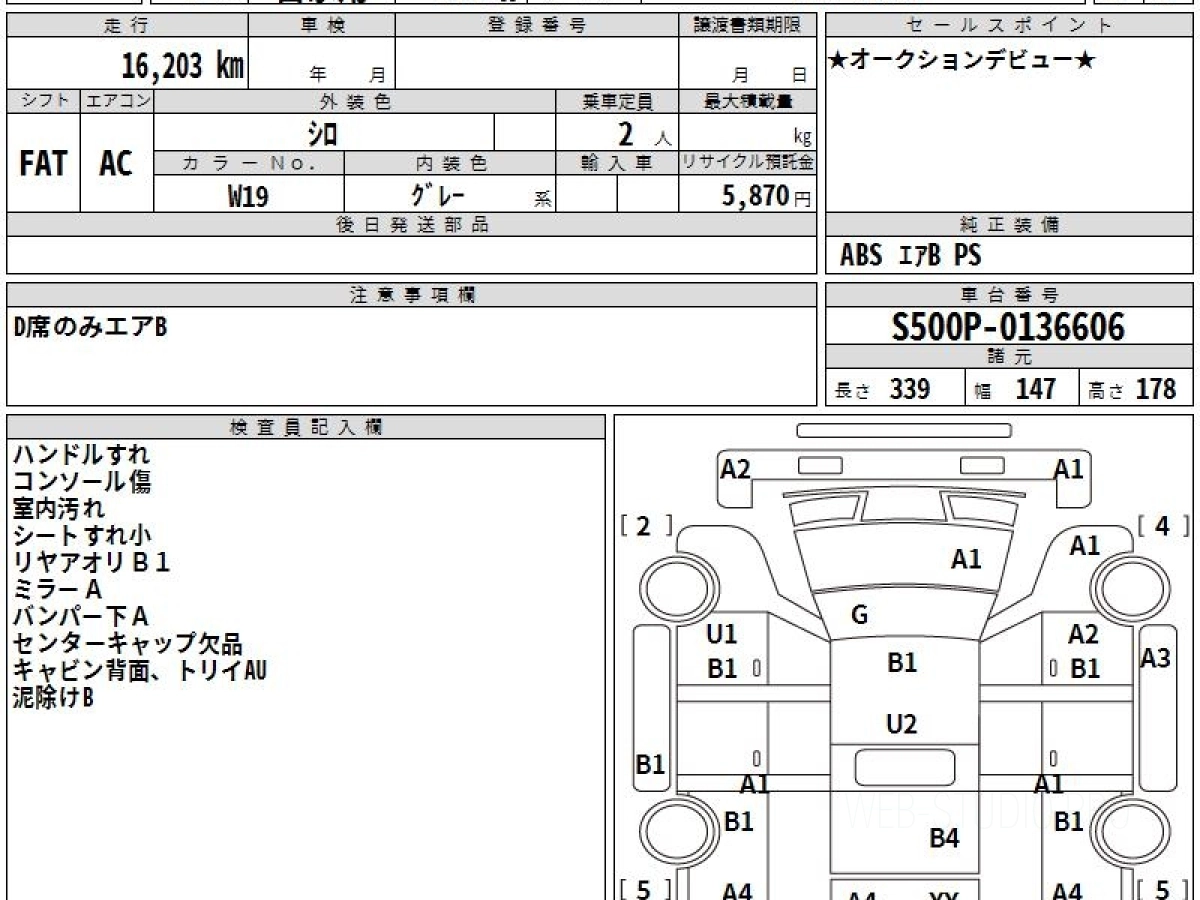Select the バンパー下A note

[x=80, y=617]
